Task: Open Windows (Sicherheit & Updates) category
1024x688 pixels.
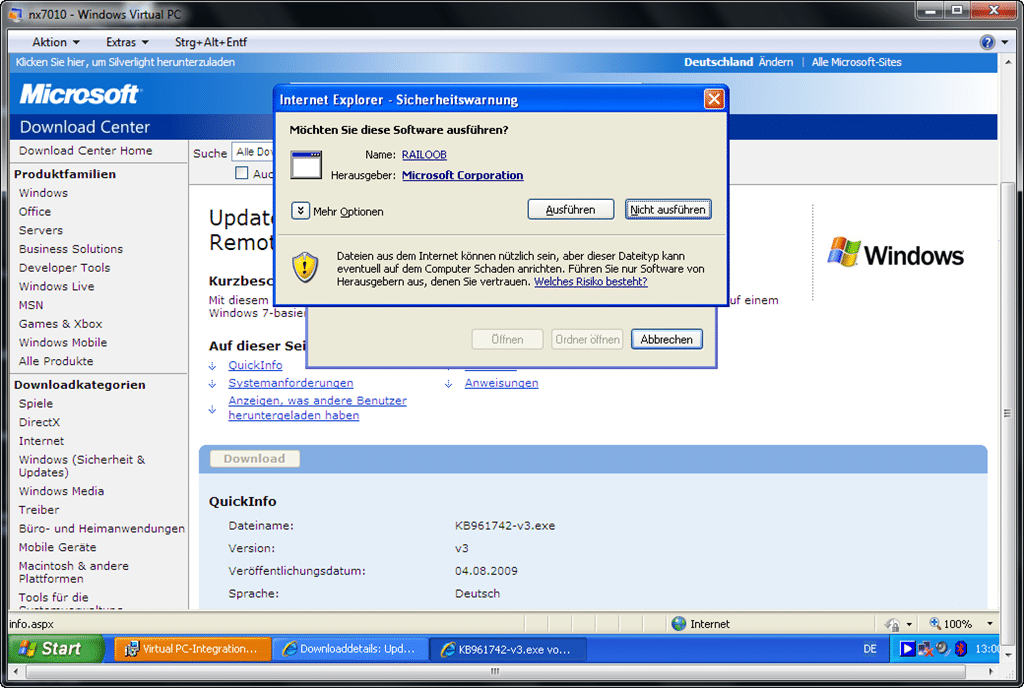Action: 82,466
